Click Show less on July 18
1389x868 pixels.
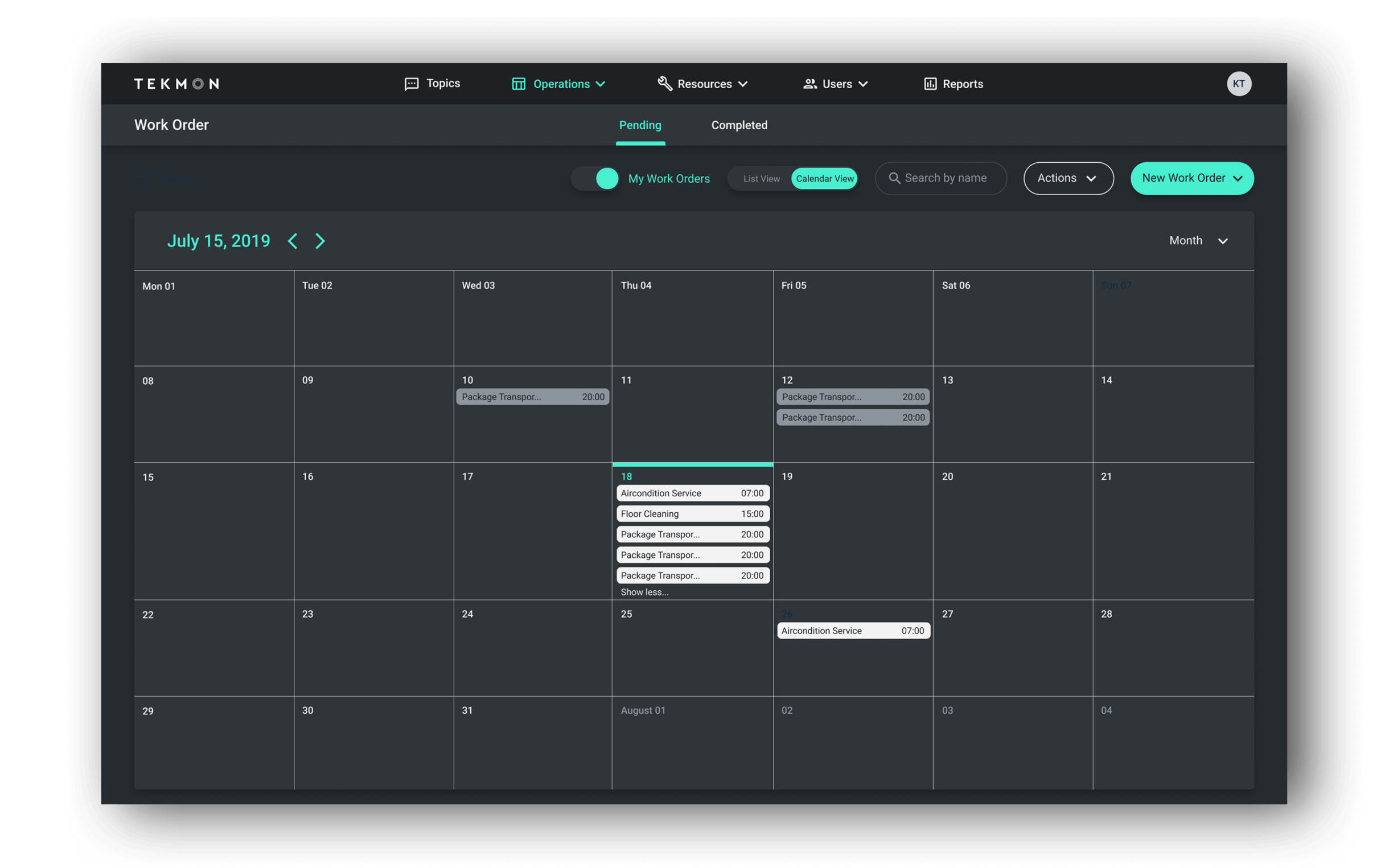click(644, 592)
